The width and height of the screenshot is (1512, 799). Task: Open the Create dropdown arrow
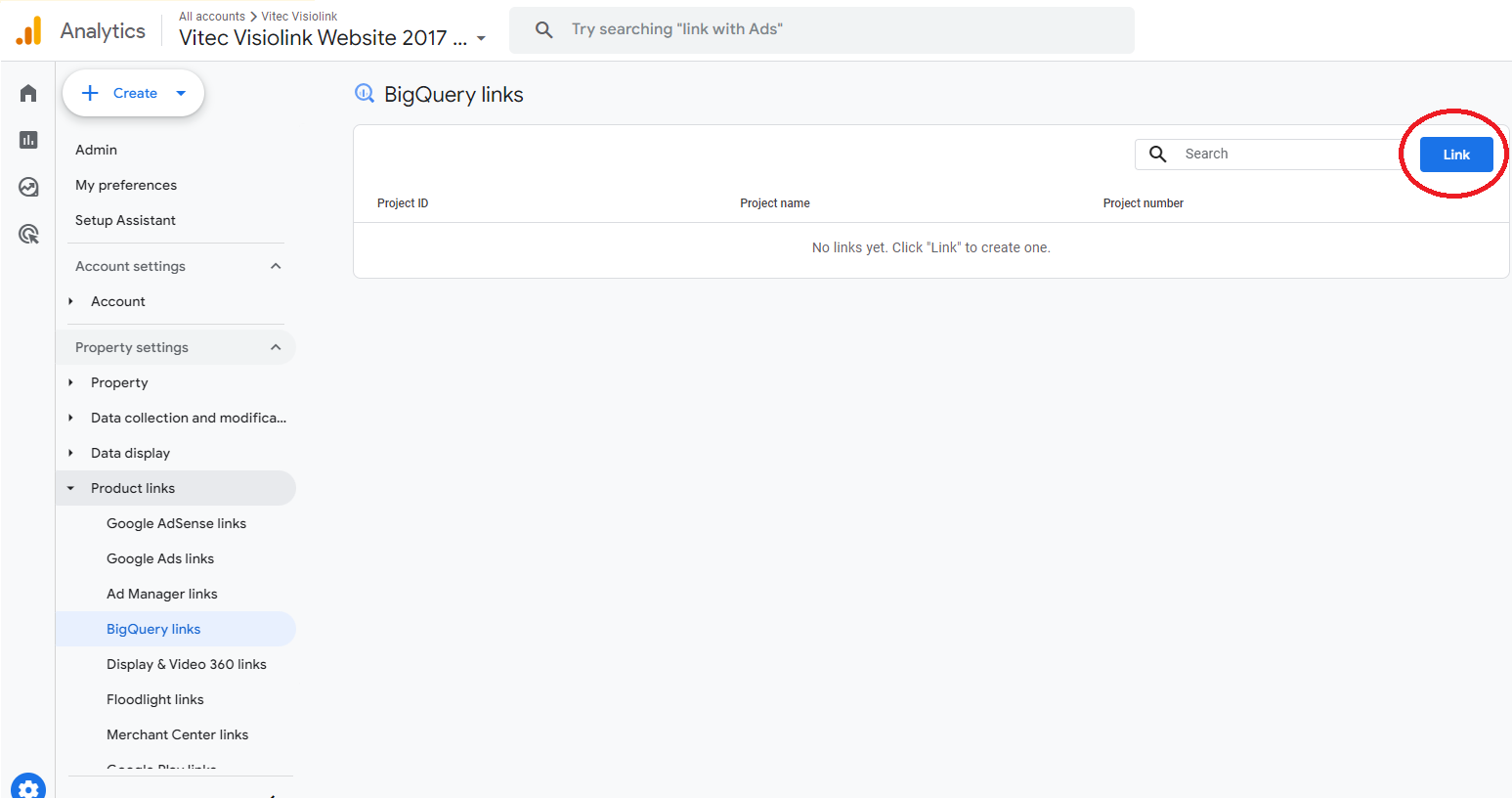tap(181, 93)
